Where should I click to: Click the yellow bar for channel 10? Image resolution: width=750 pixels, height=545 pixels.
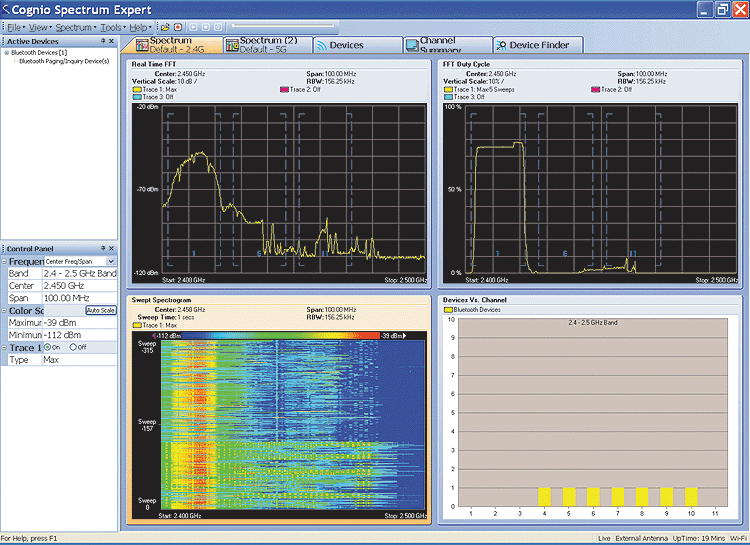point(691,497)
